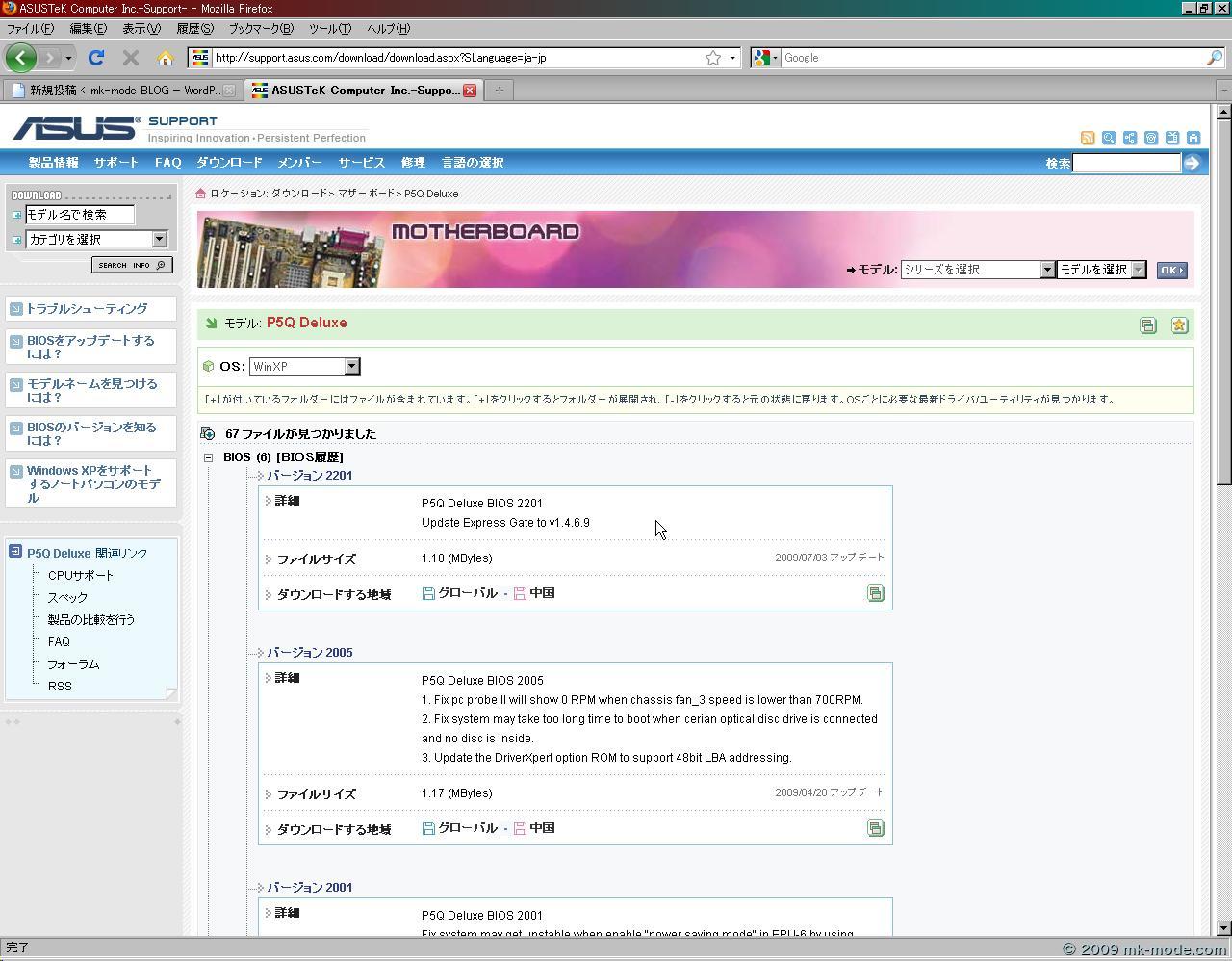Click Firefox home button

(165, 58)
